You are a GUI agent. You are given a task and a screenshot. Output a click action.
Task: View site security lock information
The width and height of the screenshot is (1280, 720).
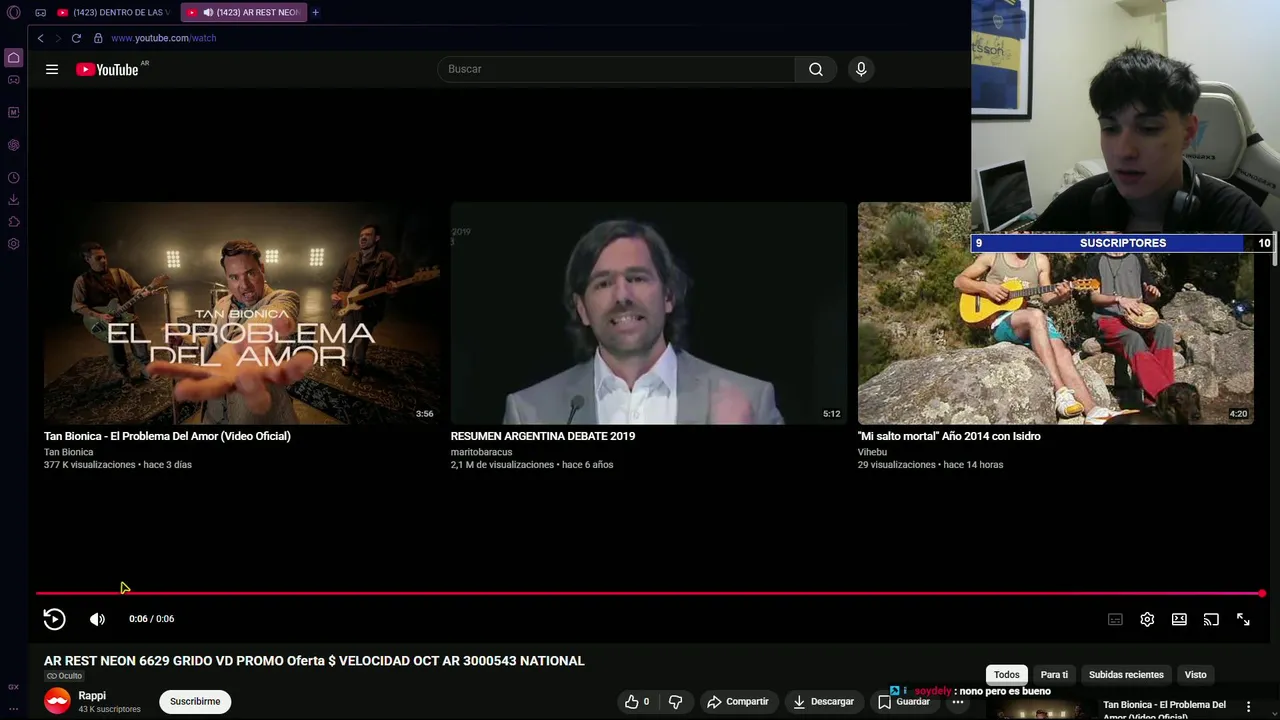click(x=98, y=38)
